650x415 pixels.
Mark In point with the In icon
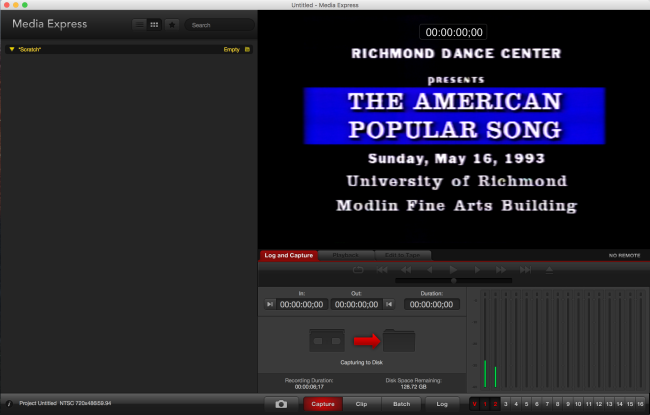[270, 304]
